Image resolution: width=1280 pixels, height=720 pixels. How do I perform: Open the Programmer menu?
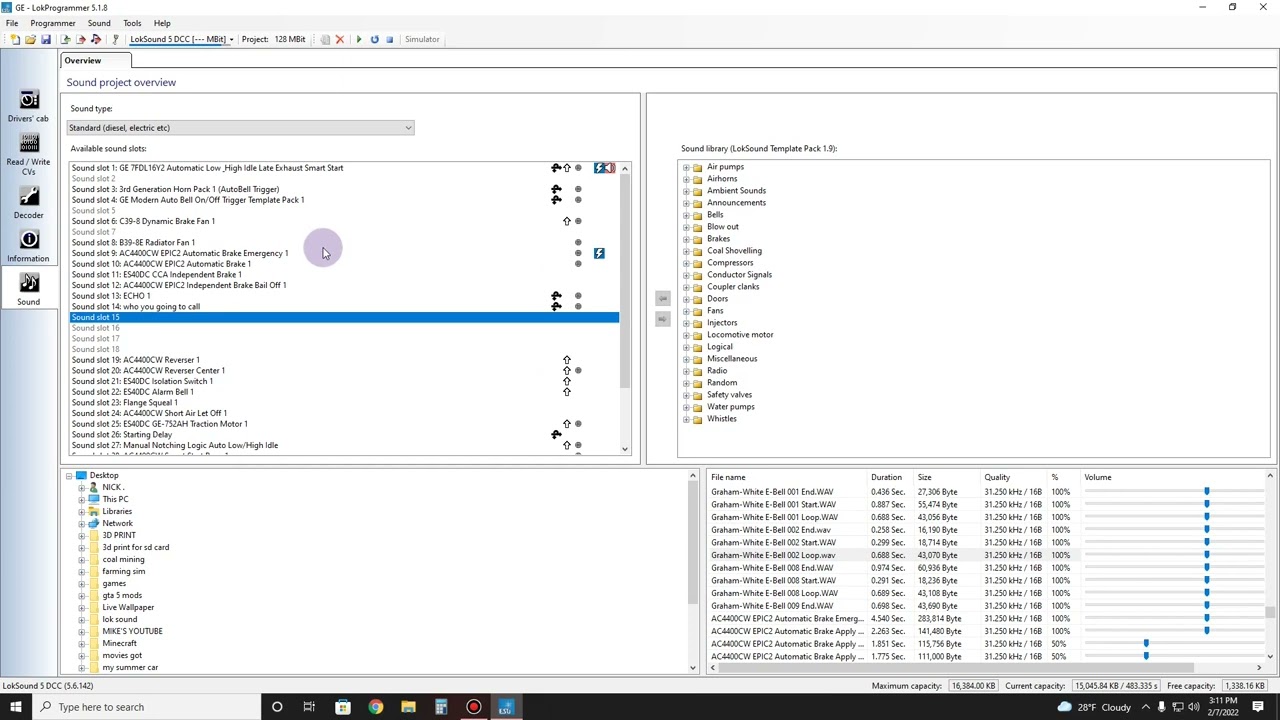(x=53, y=23)
